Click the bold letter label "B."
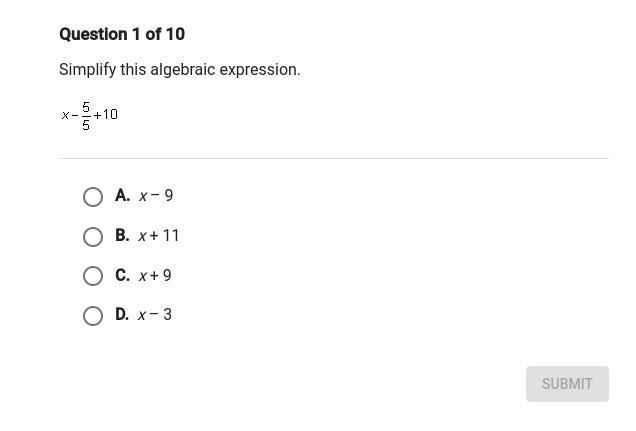This screenshot has width=636, height=431. point(122,236)
